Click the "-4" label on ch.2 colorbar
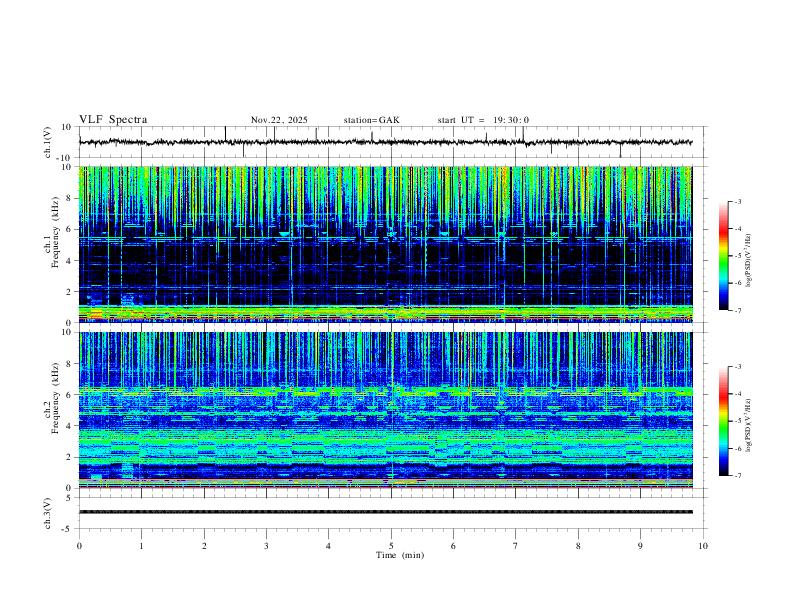 (x=737, y=394)
